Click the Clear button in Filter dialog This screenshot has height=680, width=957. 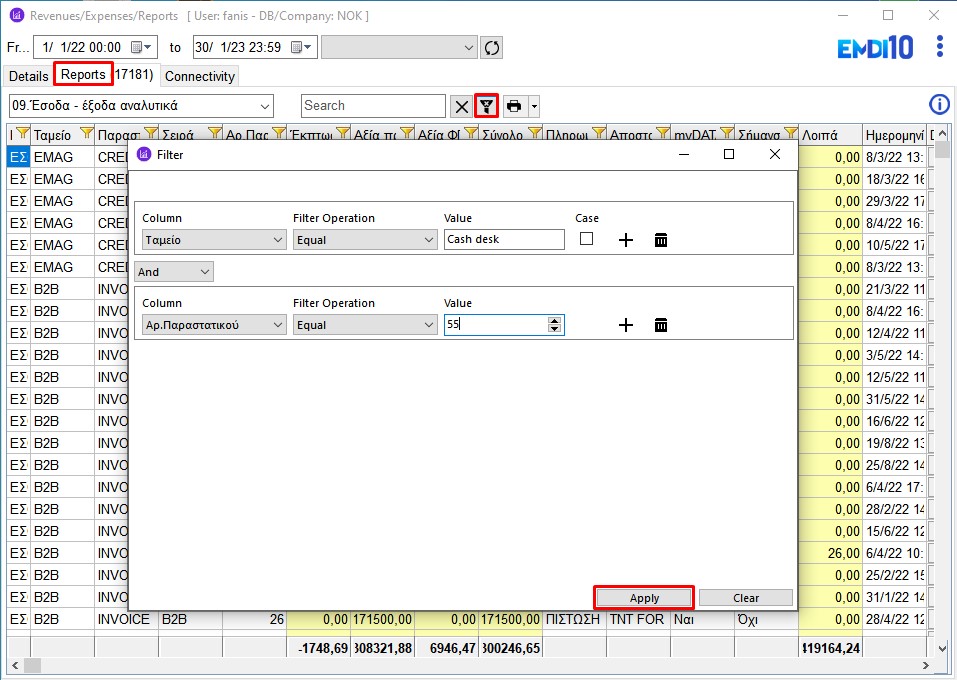[746, 598]
